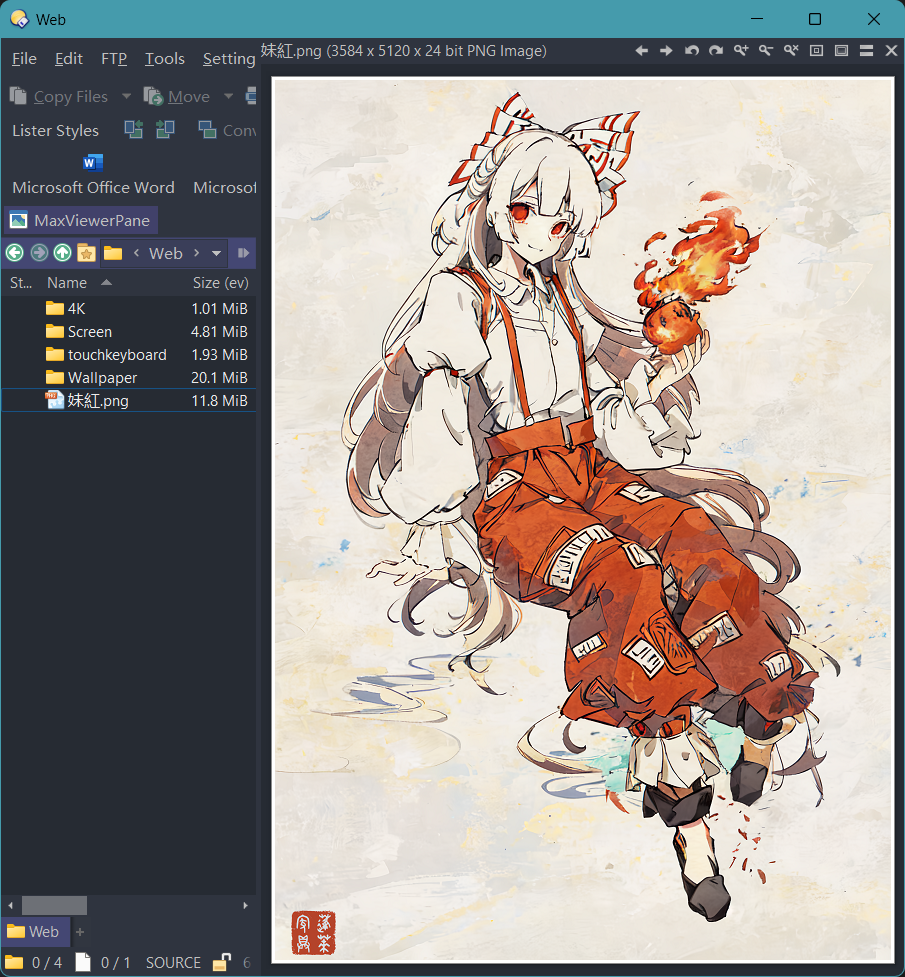Open the FTP menu
This screenshot has width=905, height=977.
tap(114, 59)
